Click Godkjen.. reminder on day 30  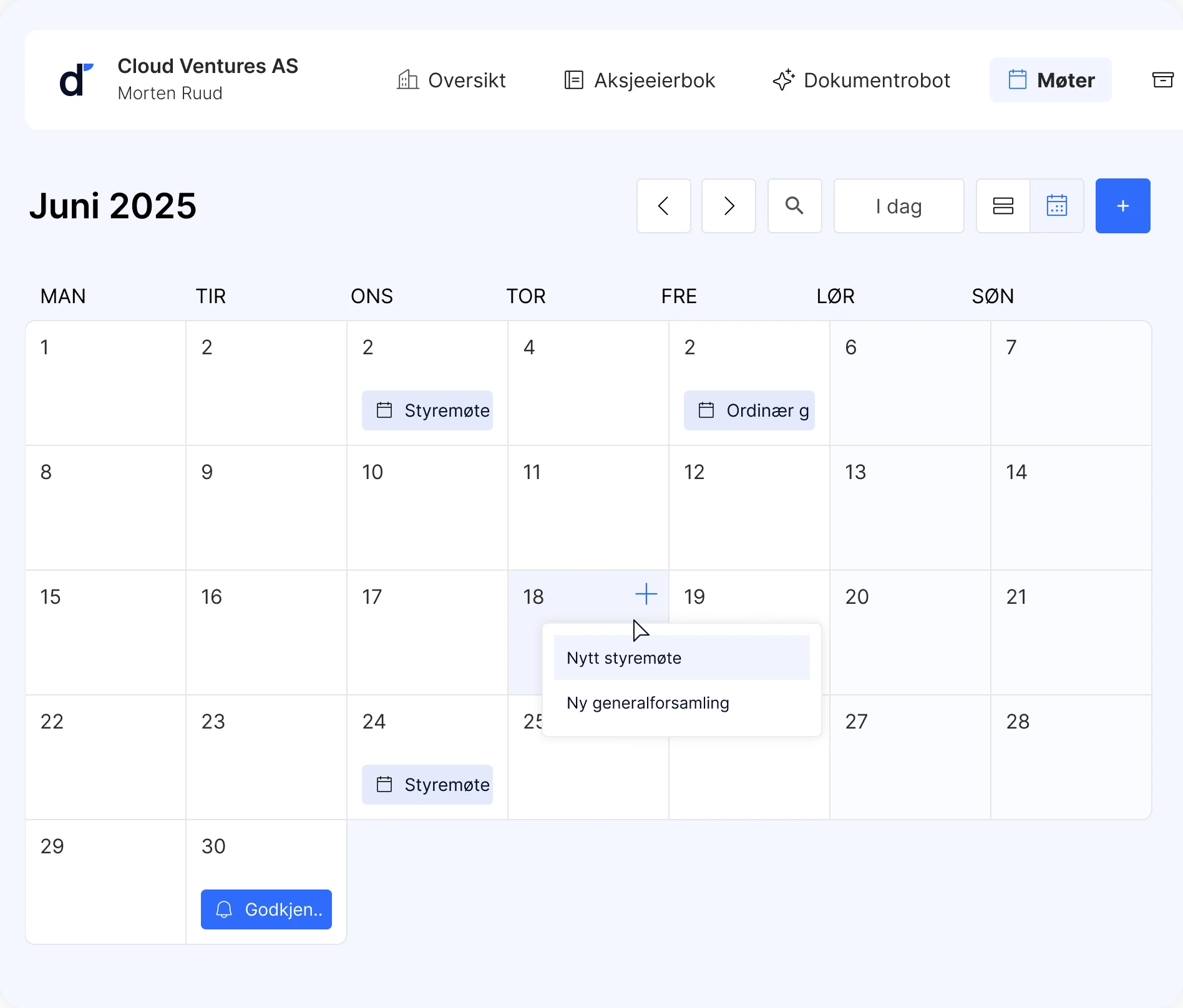pyautogui.click(x=266, y=909)
